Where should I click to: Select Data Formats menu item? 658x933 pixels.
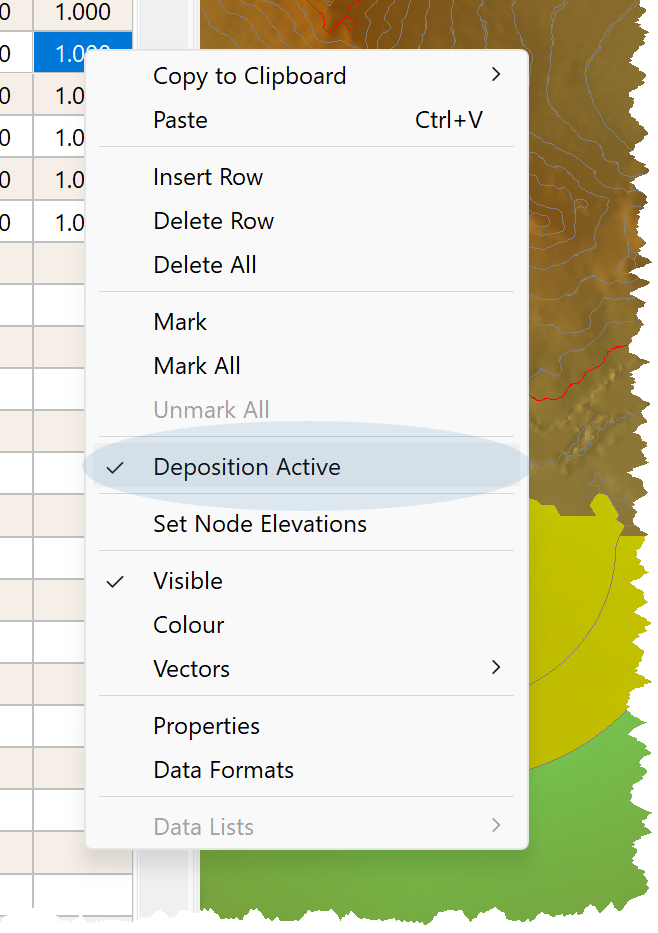[x=223, y=770]
